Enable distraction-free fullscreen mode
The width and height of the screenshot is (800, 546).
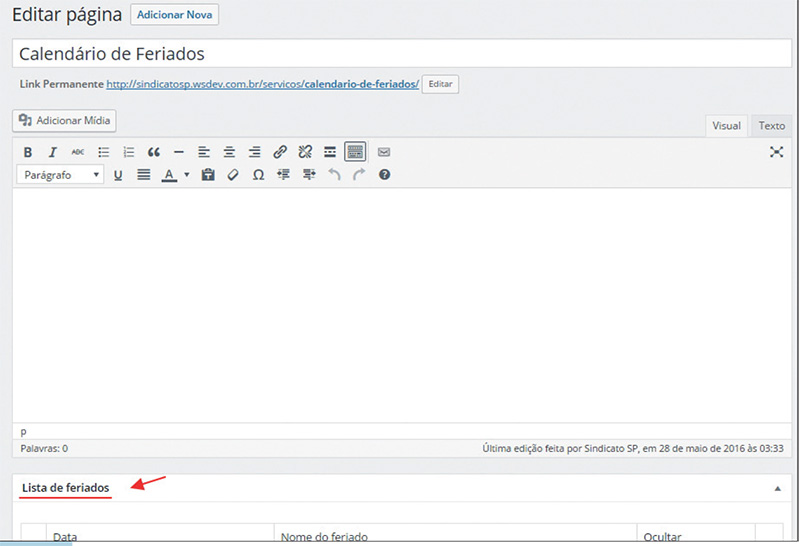(x=776, y=152)
